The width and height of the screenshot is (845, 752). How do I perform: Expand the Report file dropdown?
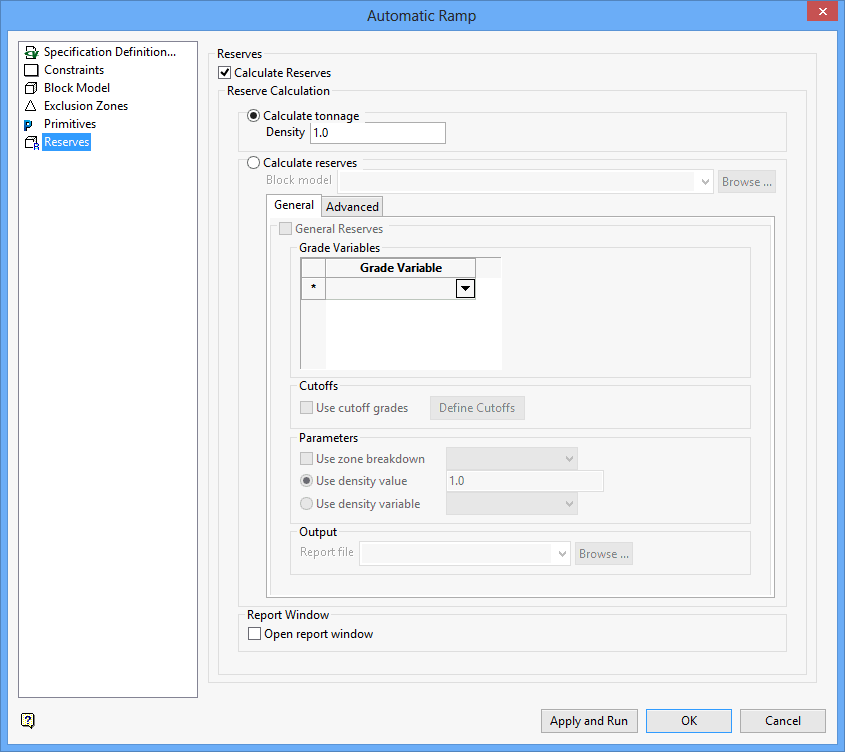[562, 554]
